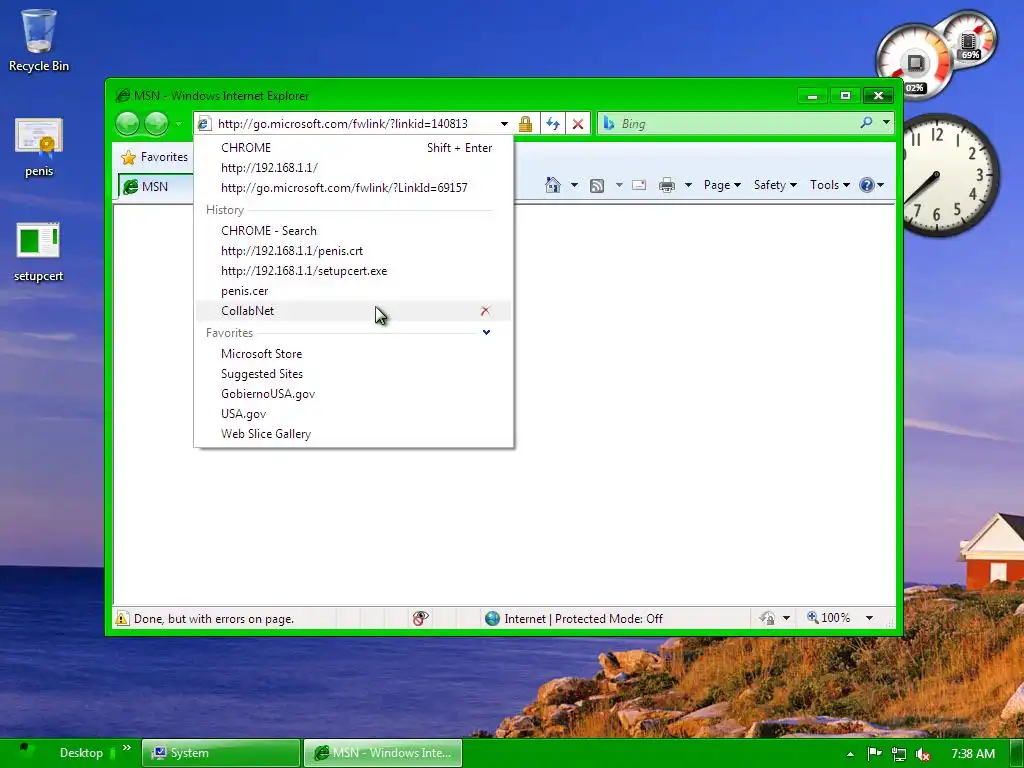
Task: Open the Safety menu
Action: click(775, 185)
